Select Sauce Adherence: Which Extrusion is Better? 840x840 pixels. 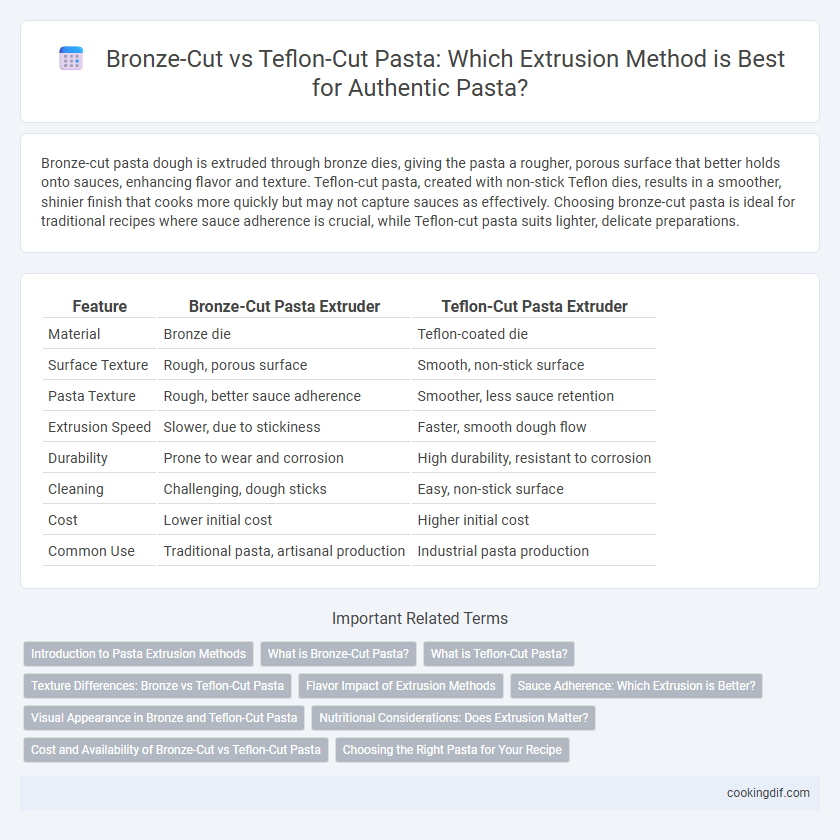[636, 686]
